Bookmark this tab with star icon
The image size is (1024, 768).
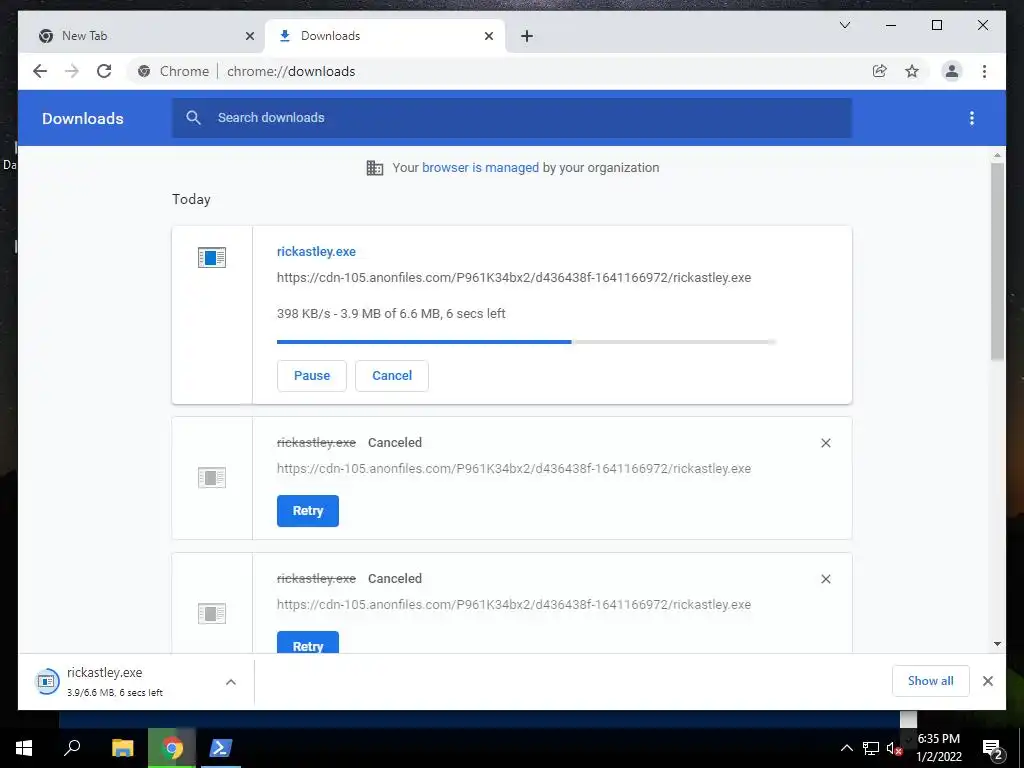click(912, 71)
